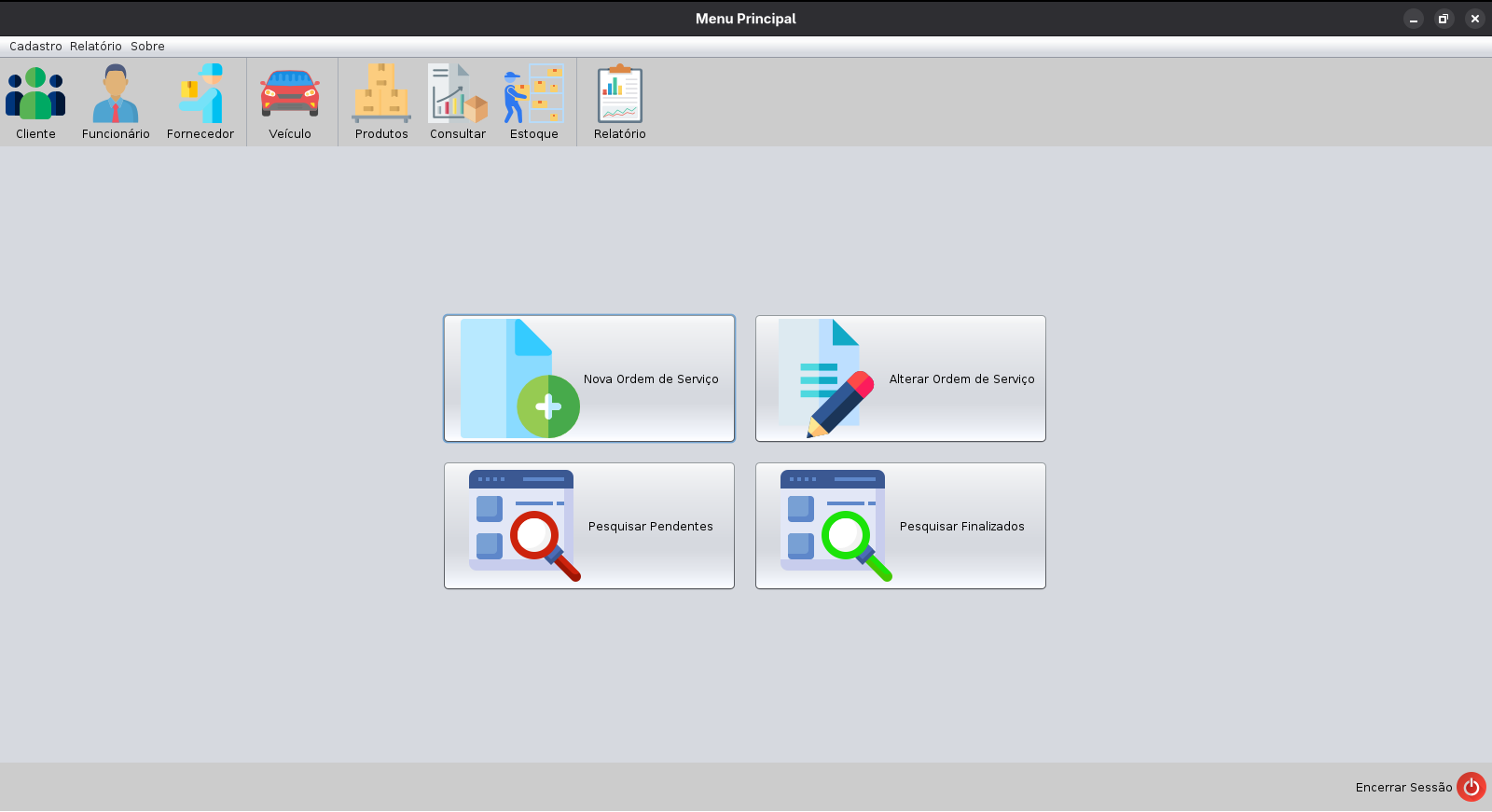The width and height of the screenshot is (1492, 812).
Task: Open Pesquisar Finalizados search
Action: point(901,526)
